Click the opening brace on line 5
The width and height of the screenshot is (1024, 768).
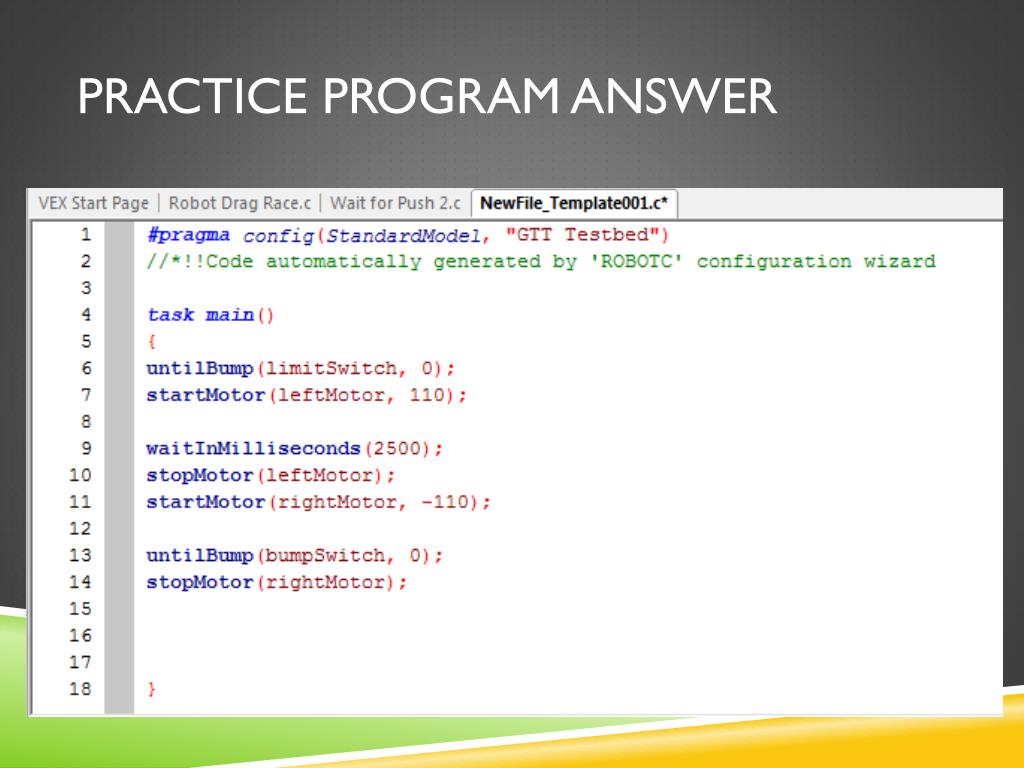click(152, 342)
